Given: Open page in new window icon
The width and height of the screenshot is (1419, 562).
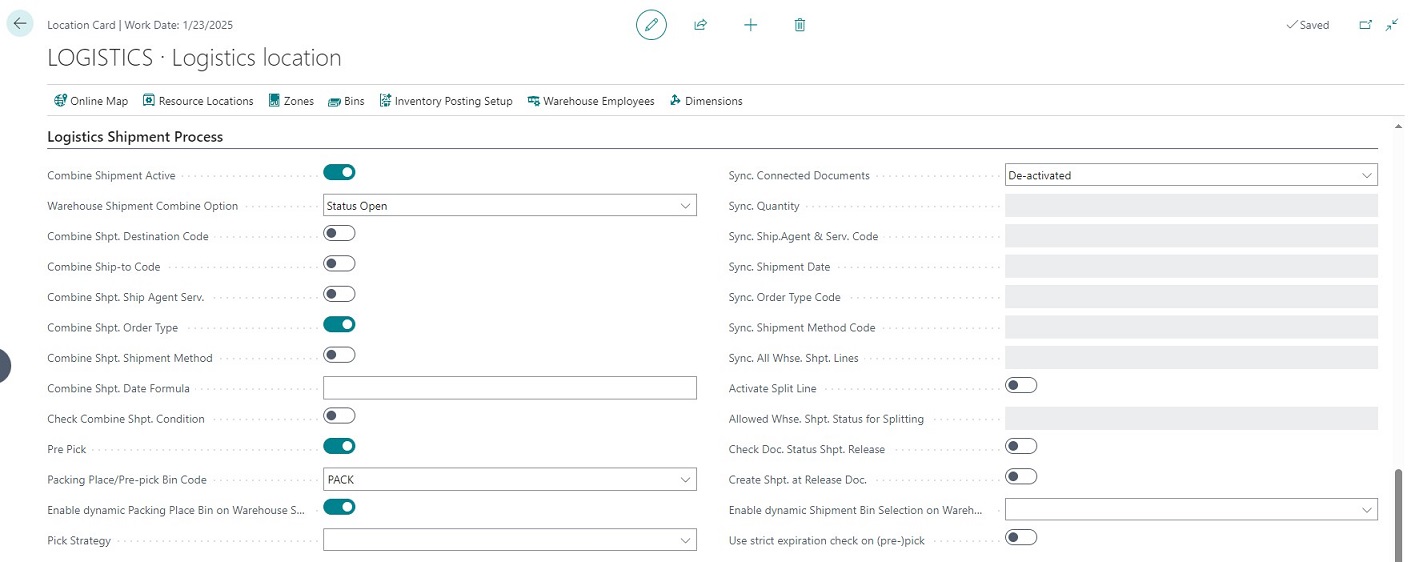Looking at the screenshot, I should pos(1366,25).
